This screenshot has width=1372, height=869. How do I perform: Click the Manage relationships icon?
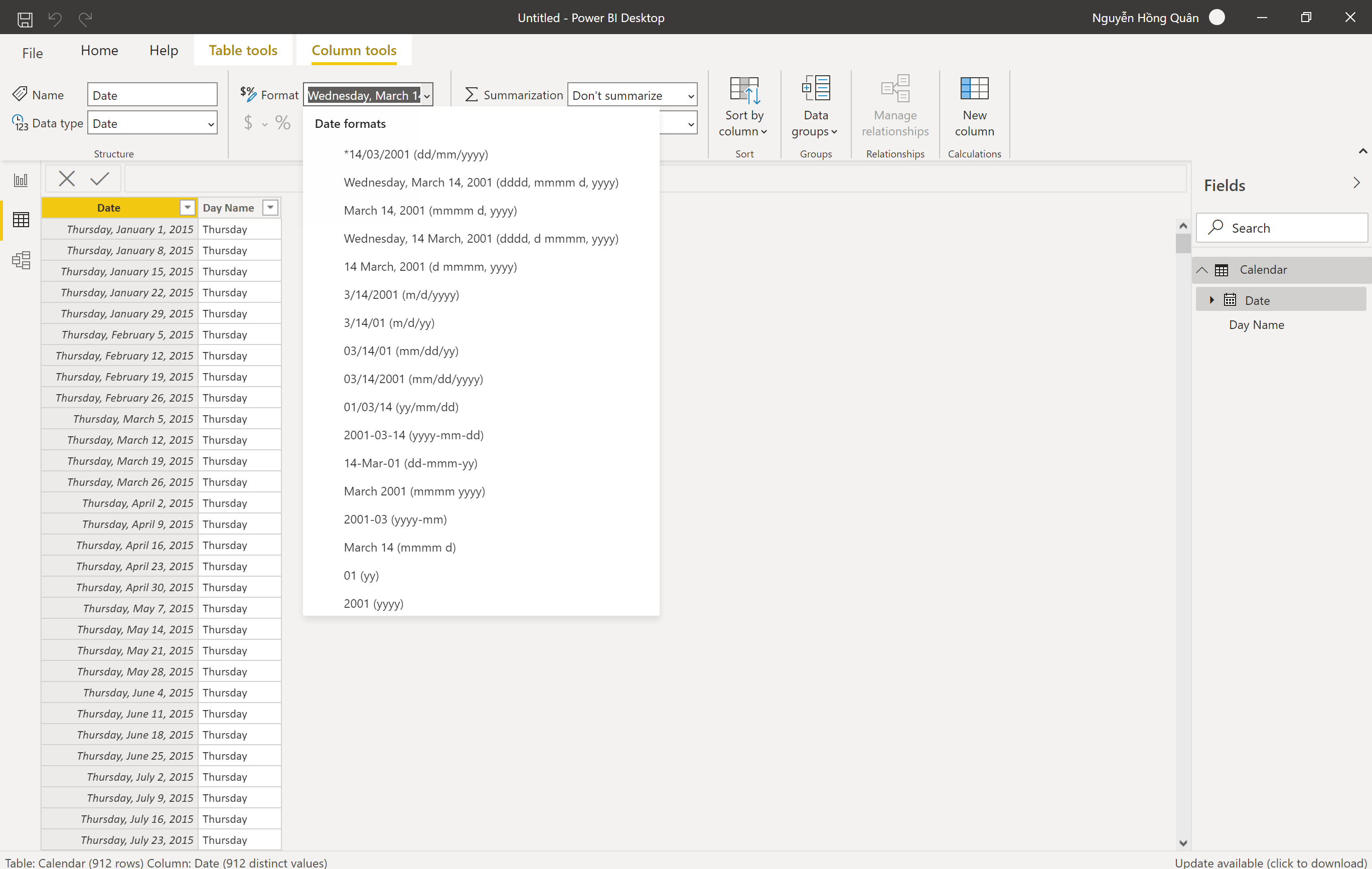[x=895, y=88]
